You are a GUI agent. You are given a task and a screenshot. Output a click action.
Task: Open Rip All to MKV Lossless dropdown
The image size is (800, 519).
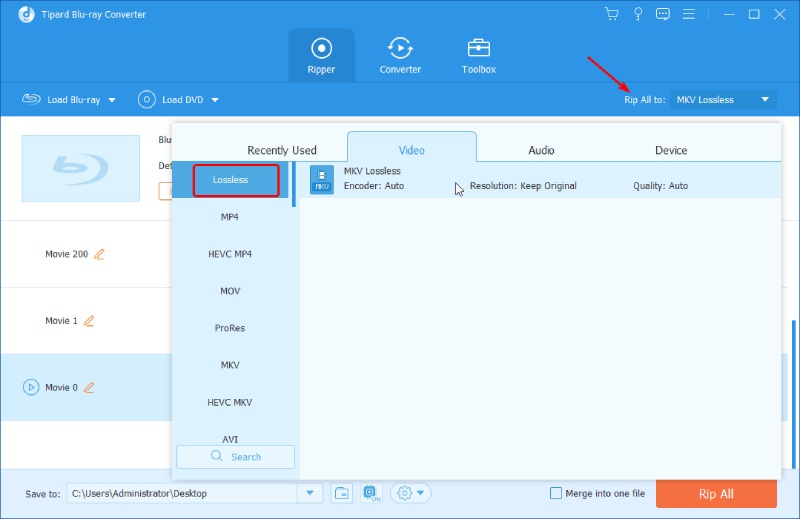(723, 100)
